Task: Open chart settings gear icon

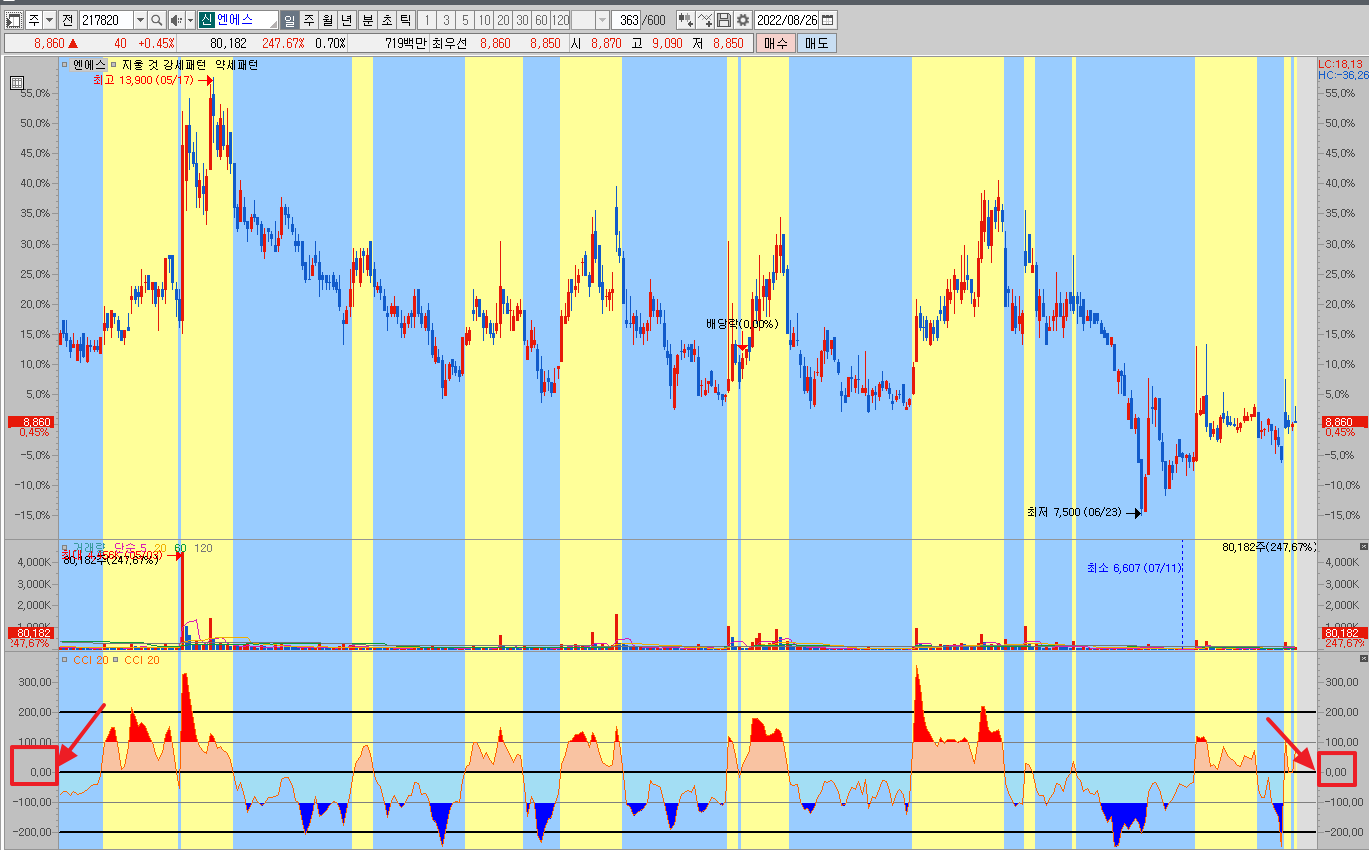Action: (x=743, y=20)
